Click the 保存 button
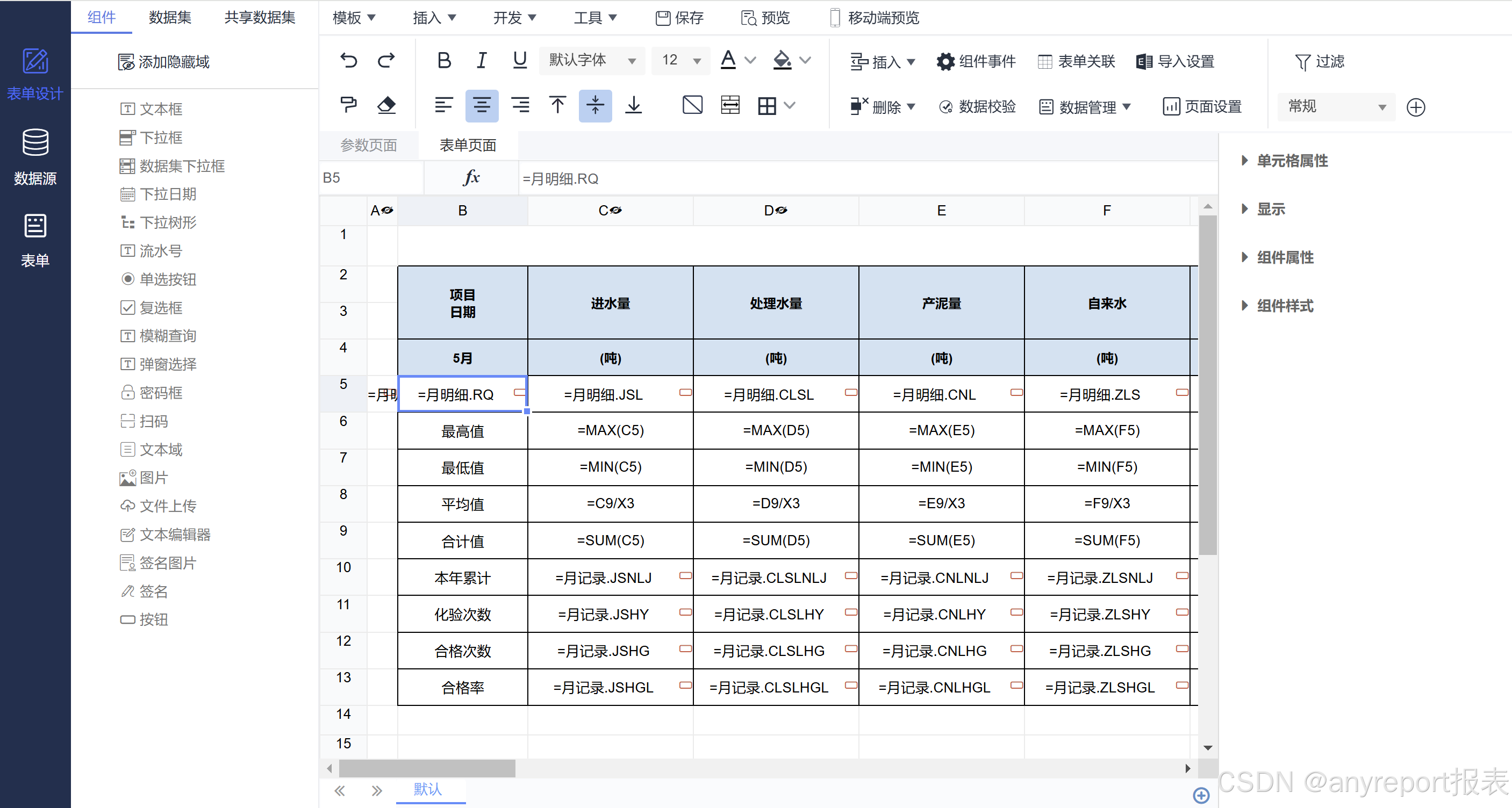The image size is (1512, 808). 680,18
